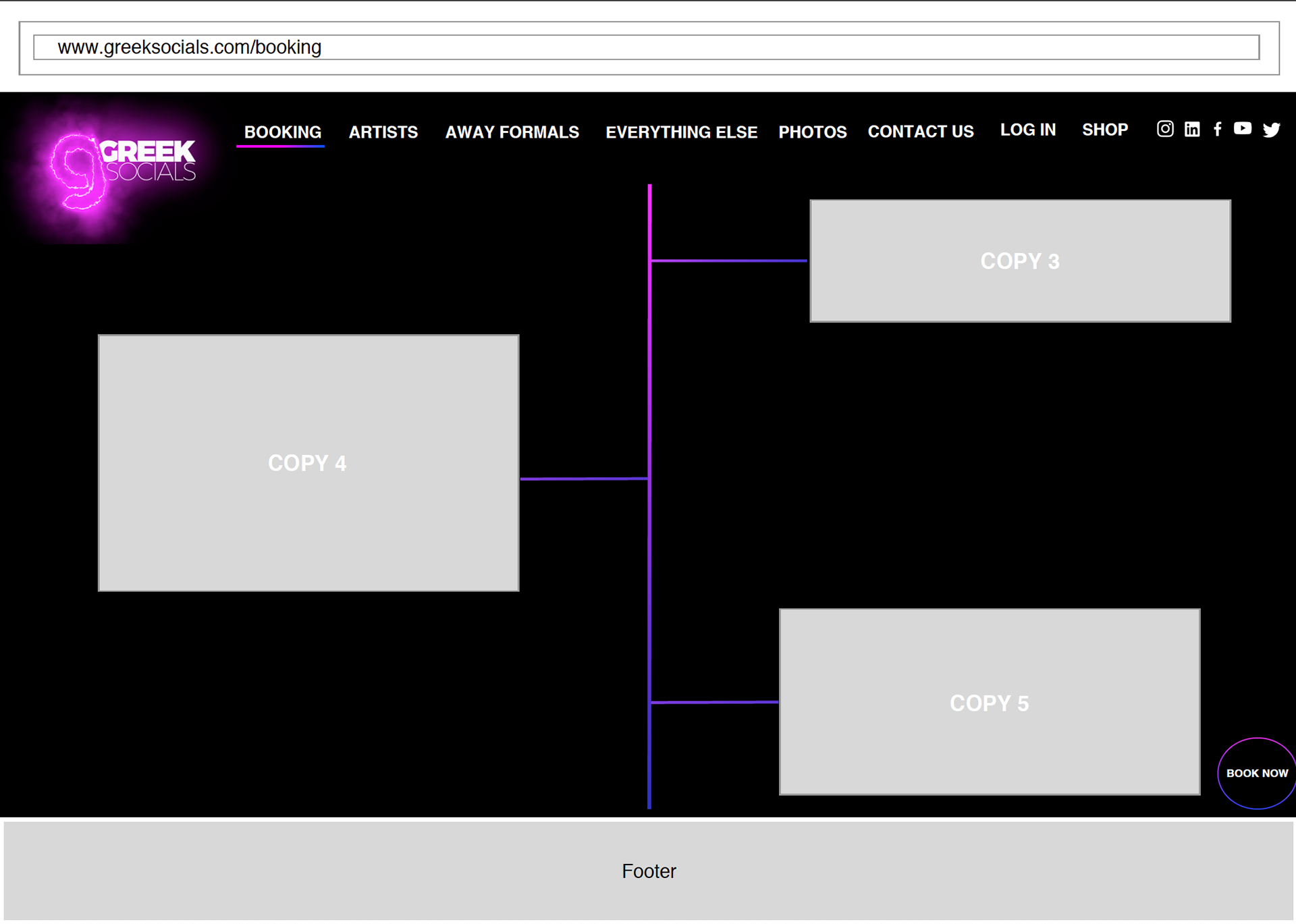Visit the SHOP link
The image size is (1296, 924).
pyautogui.click(x=1105, y=130)
